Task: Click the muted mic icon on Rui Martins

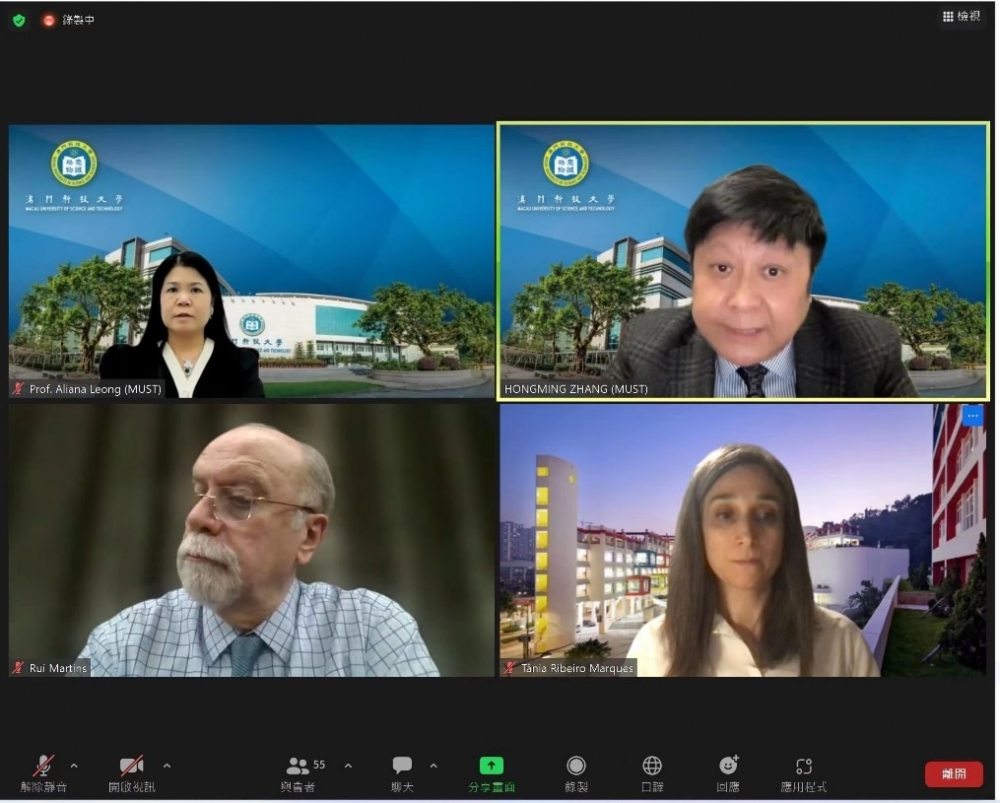Action: (18, 668)
